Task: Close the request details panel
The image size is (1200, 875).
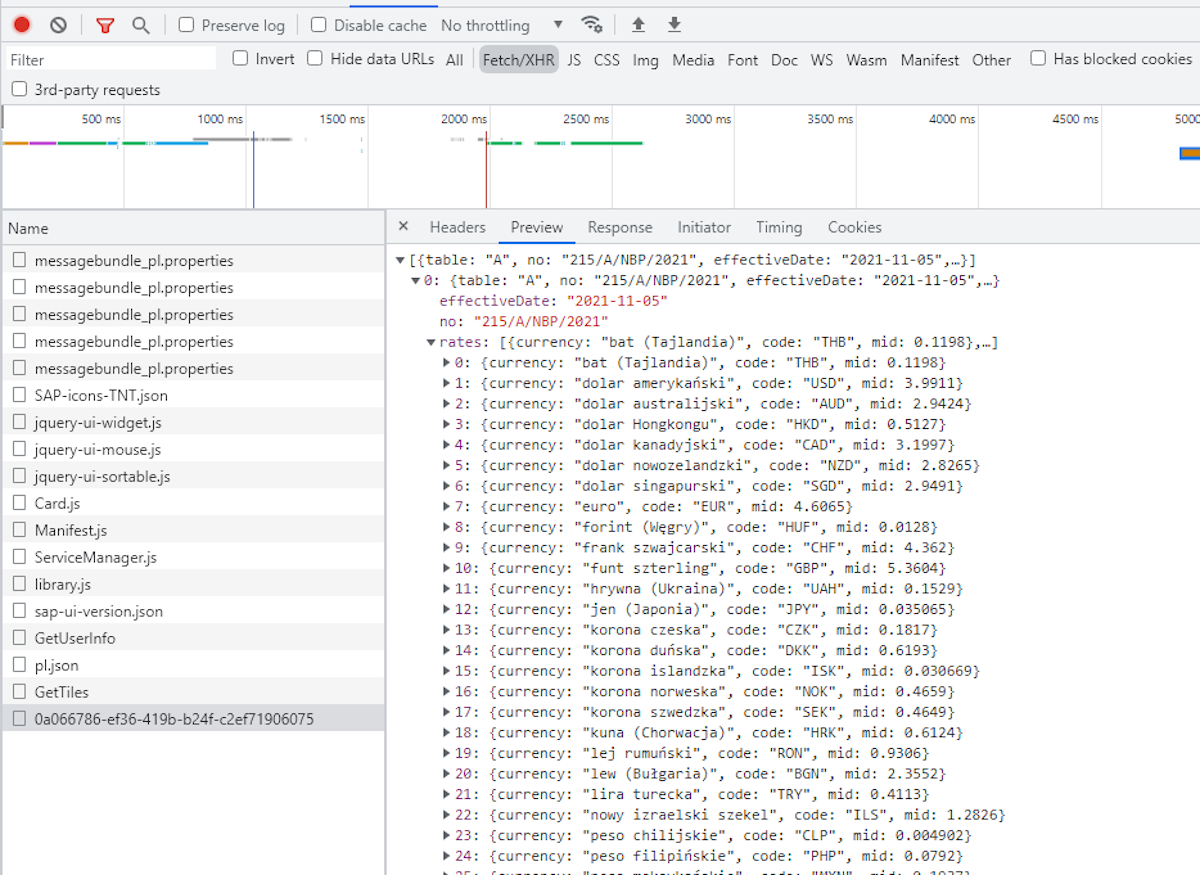Action: (x=403, y=227)
